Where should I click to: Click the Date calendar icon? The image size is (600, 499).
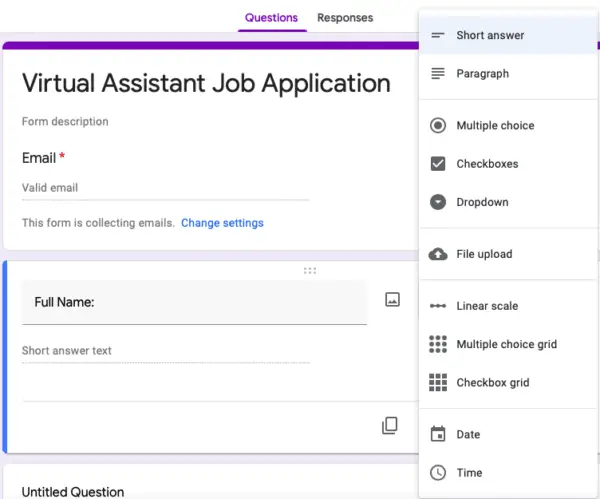[x=437, y=434]
